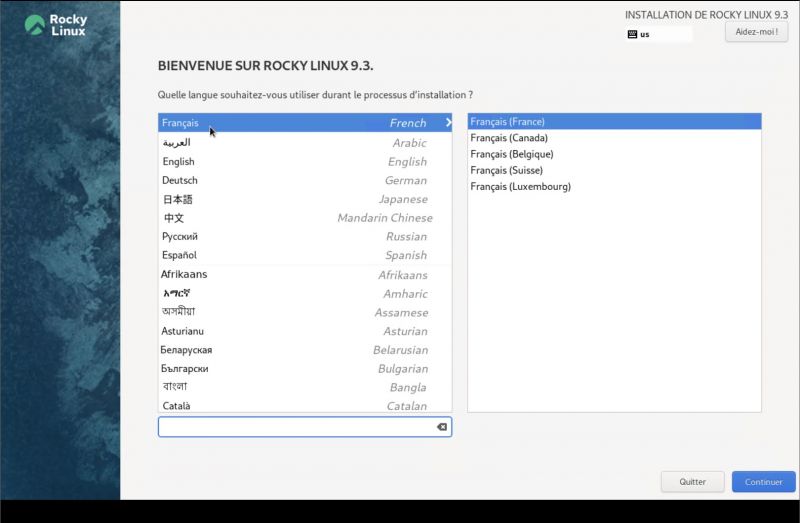Select Français (Canada) locale
Screen dimensions: 800x523
(510, 138)
